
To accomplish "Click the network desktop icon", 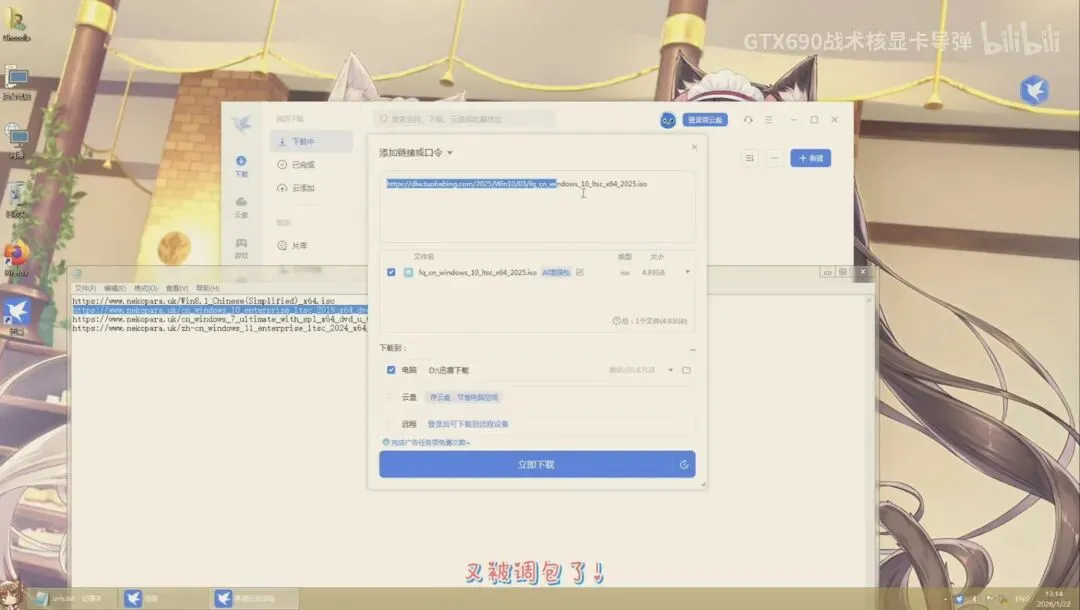I will pyautogui.click(x=17, y=141).
